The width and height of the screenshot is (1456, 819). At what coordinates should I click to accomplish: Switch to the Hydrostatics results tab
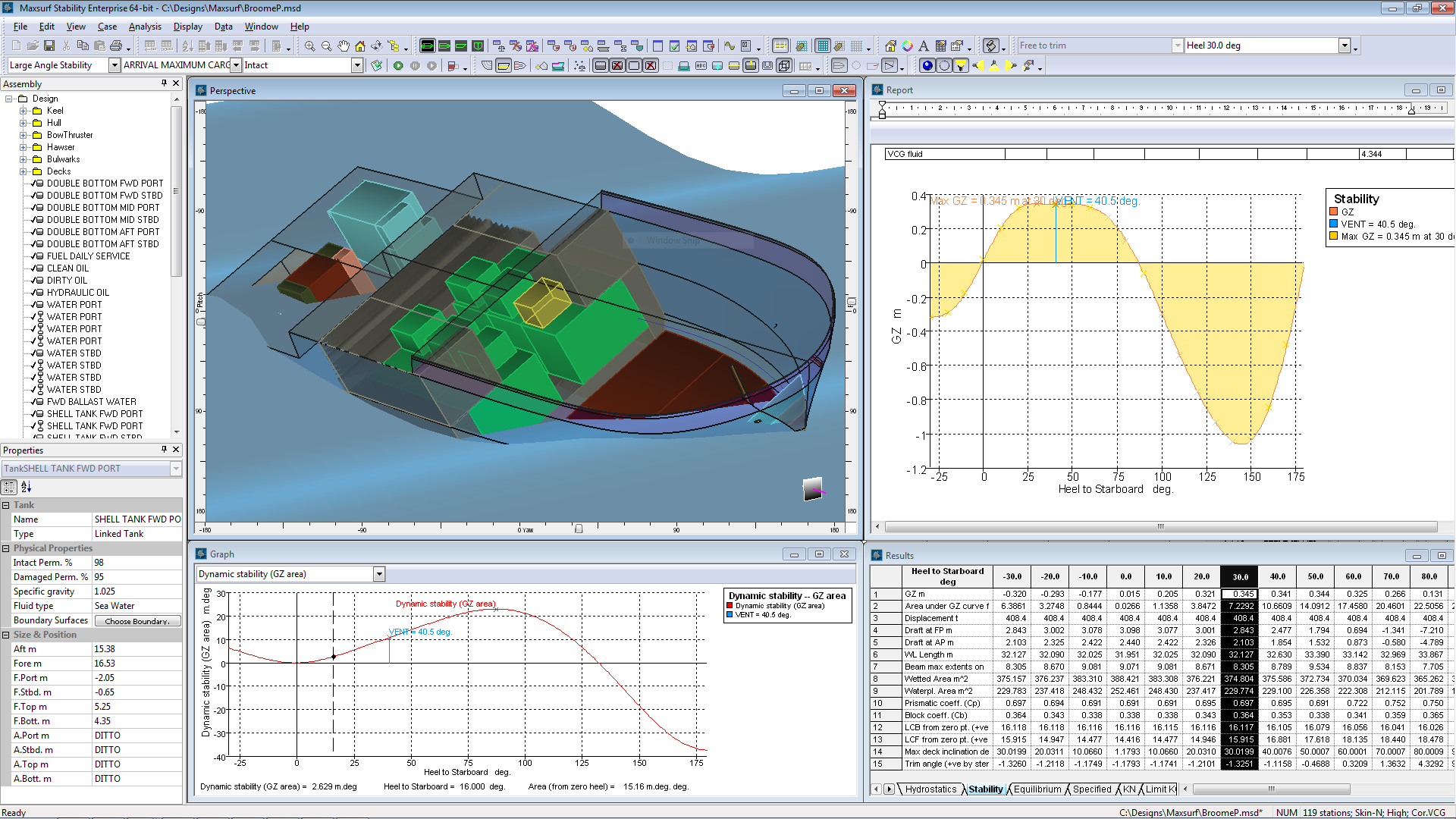point(930,789)
